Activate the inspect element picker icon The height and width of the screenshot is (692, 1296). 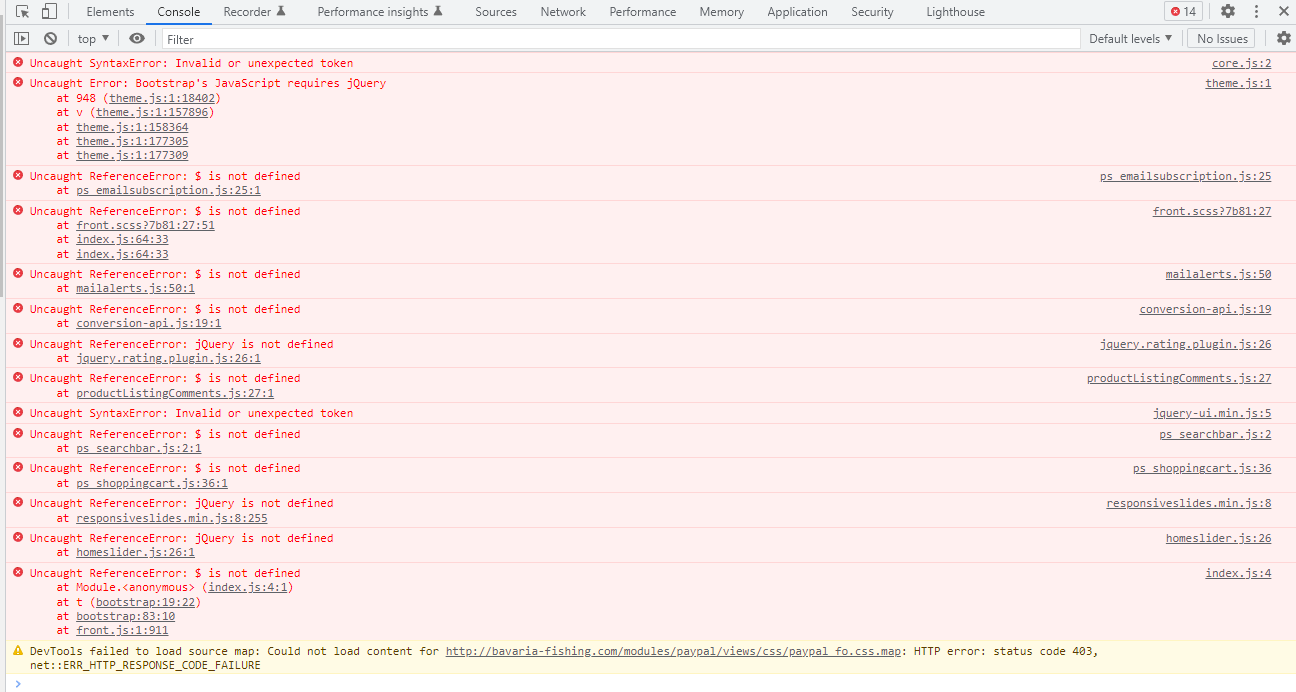tap(22, 12)
